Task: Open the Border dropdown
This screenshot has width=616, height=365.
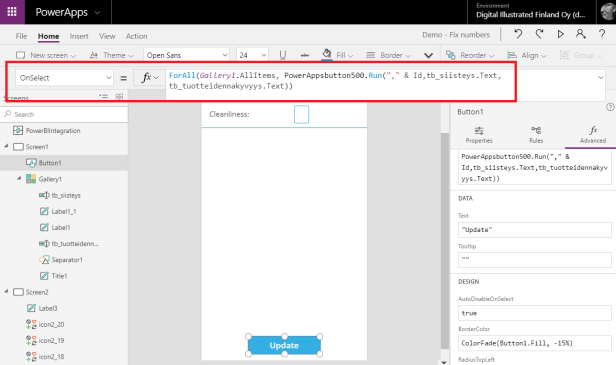Action: coord(388,55)
